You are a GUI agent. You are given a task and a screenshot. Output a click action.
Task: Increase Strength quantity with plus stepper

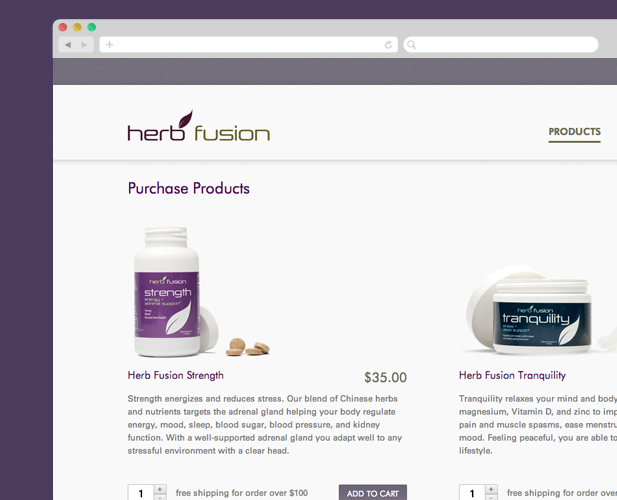(x=160, y=489)
